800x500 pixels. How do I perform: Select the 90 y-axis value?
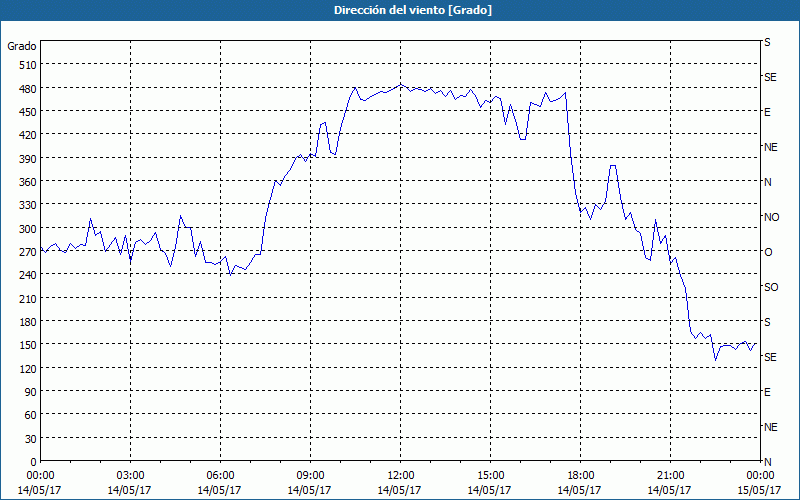click(x=31, y=391)
